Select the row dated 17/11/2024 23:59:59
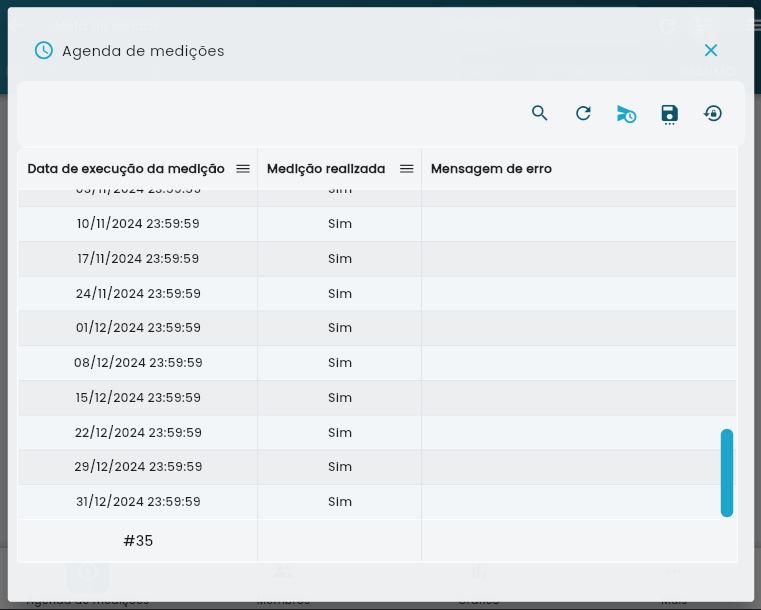 pos(377,259)
